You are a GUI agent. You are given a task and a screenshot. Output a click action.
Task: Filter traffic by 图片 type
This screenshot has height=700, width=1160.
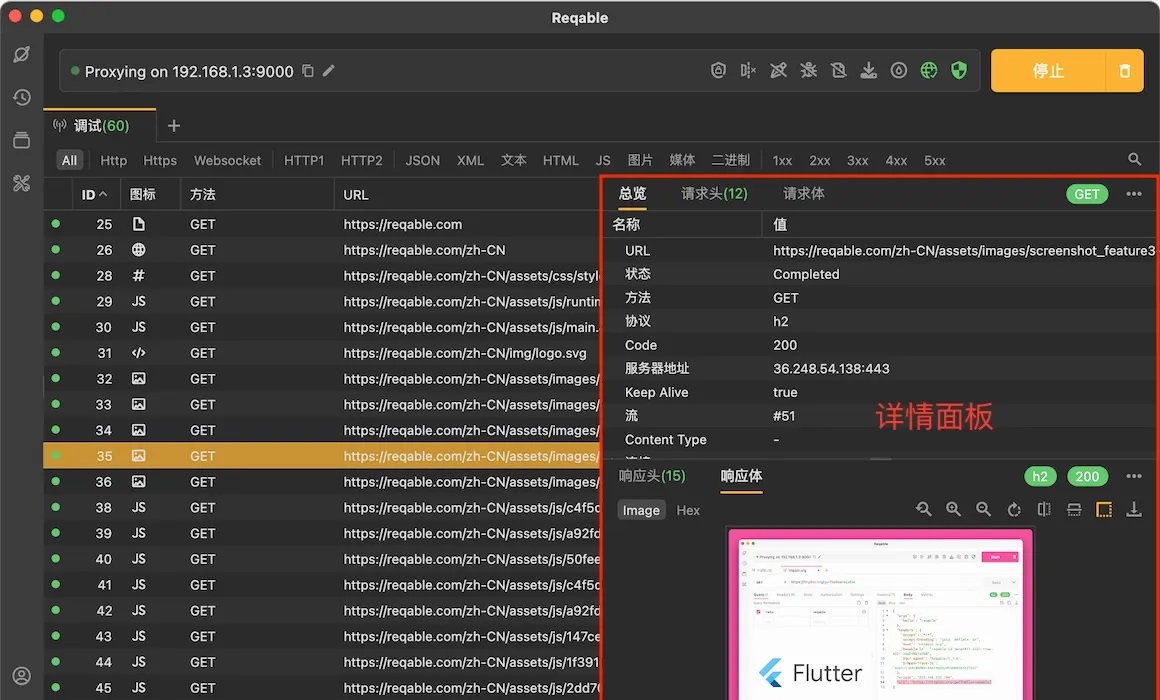point(640,161)
